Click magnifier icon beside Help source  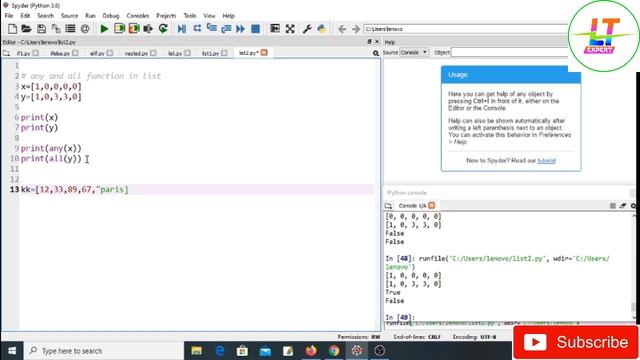coord(376,53)
